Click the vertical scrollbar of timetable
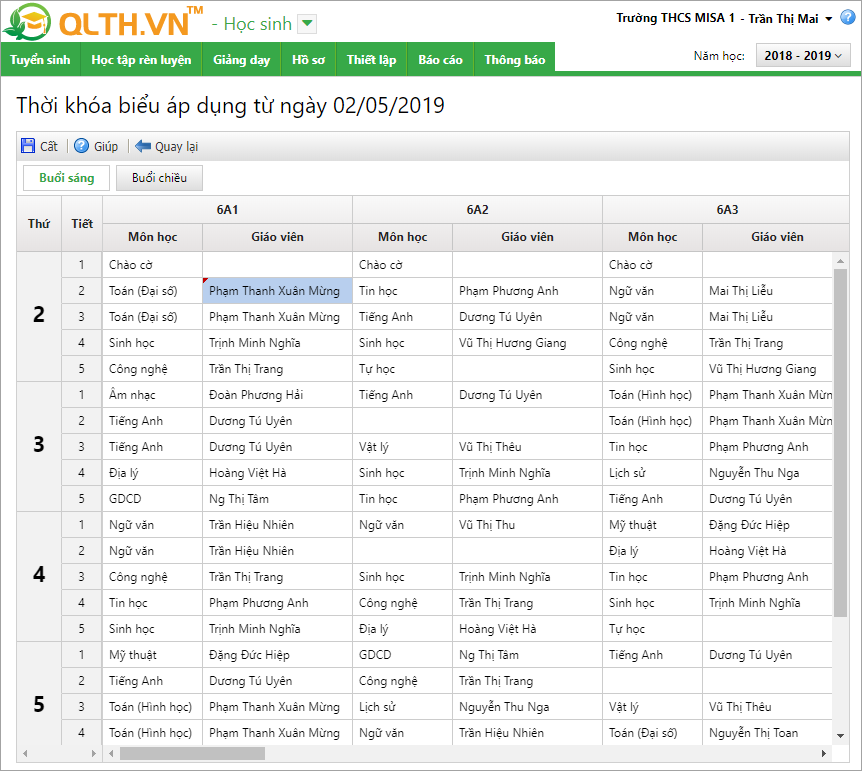Screen dimensions: 862x771 click(840, 440)
